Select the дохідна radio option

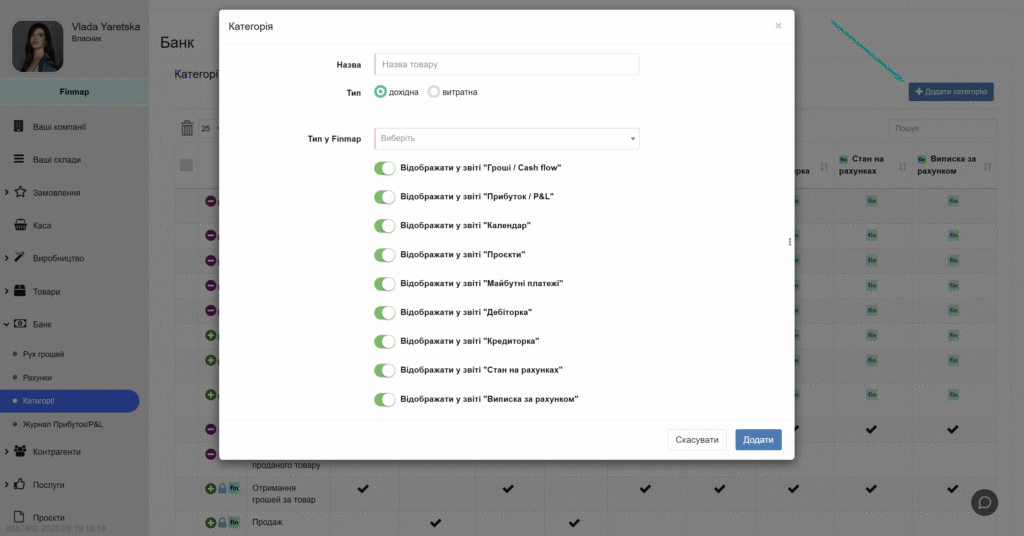click(381, 92)
